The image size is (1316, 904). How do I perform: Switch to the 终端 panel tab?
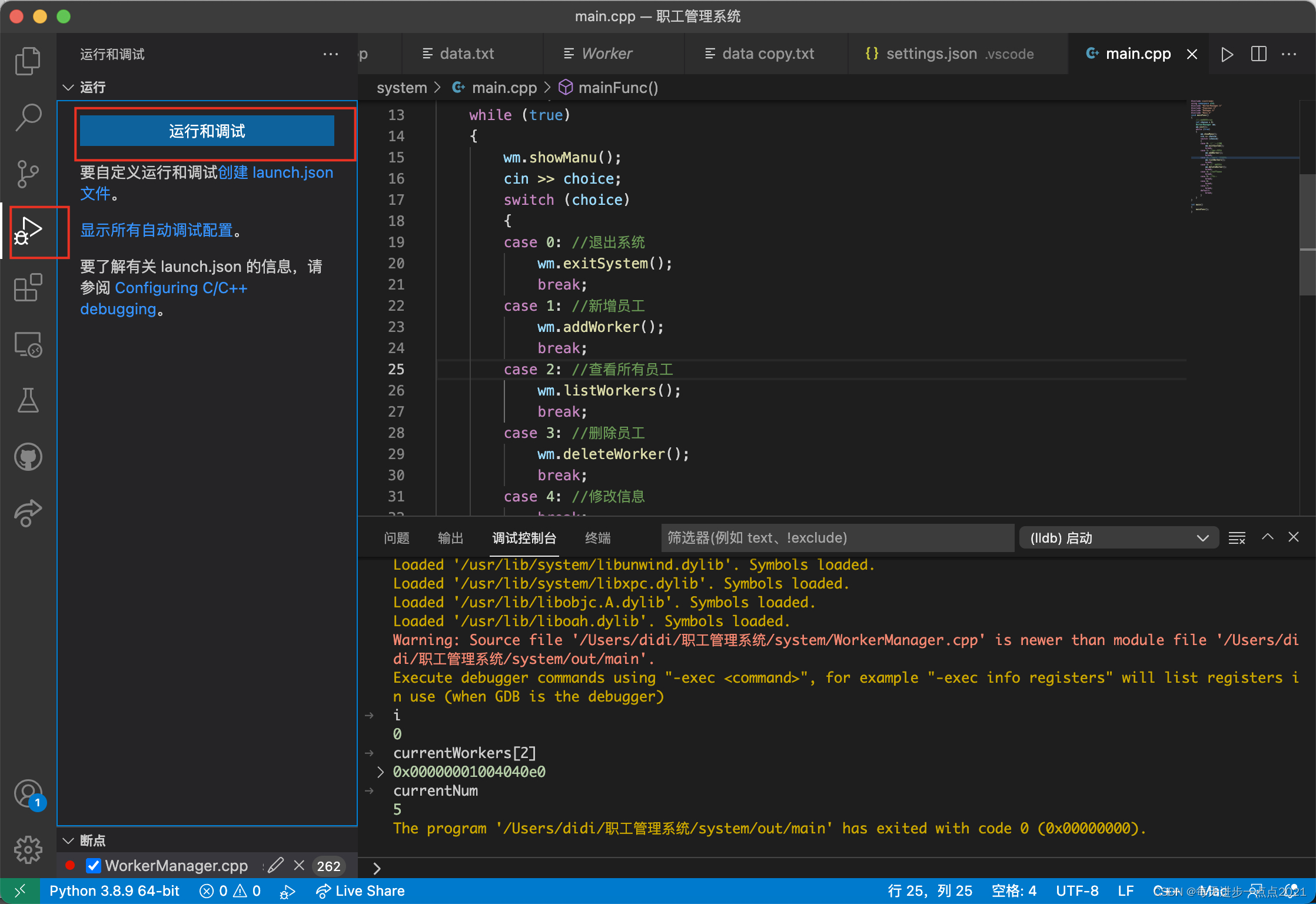(x=597, y=538)
